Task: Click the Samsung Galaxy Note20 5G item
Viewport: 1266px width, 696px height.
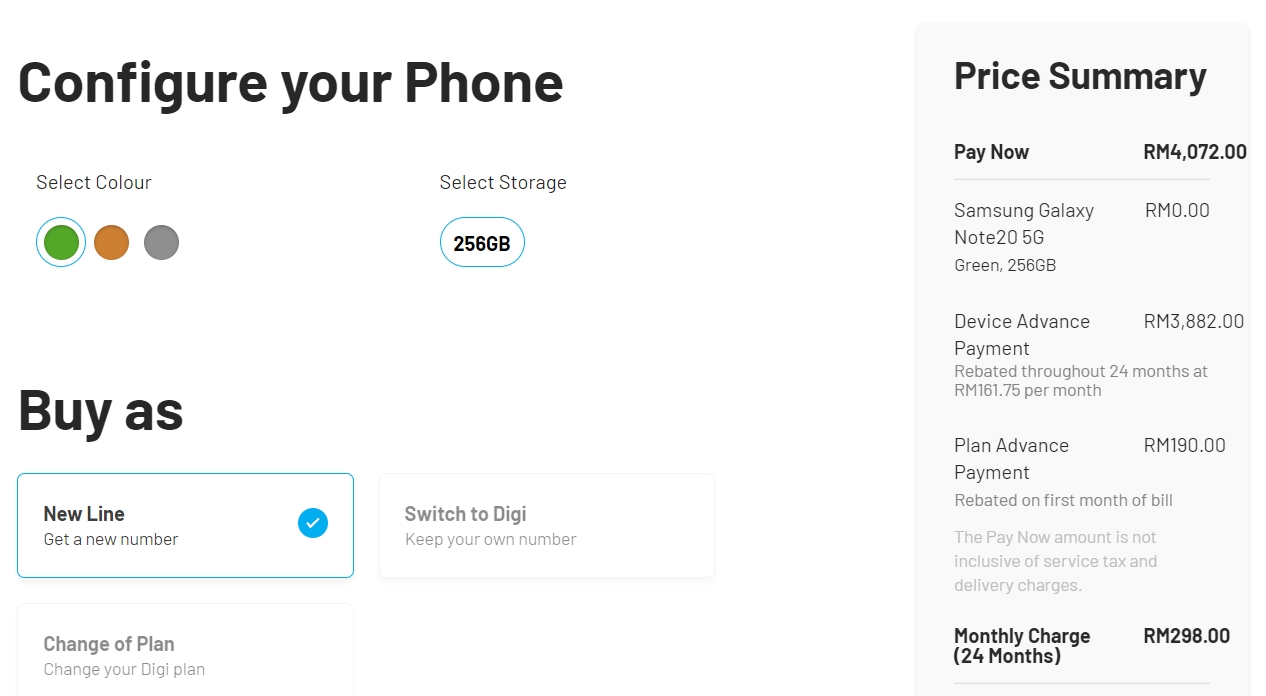Action: pyautogui.click(x=1023, y=224)
